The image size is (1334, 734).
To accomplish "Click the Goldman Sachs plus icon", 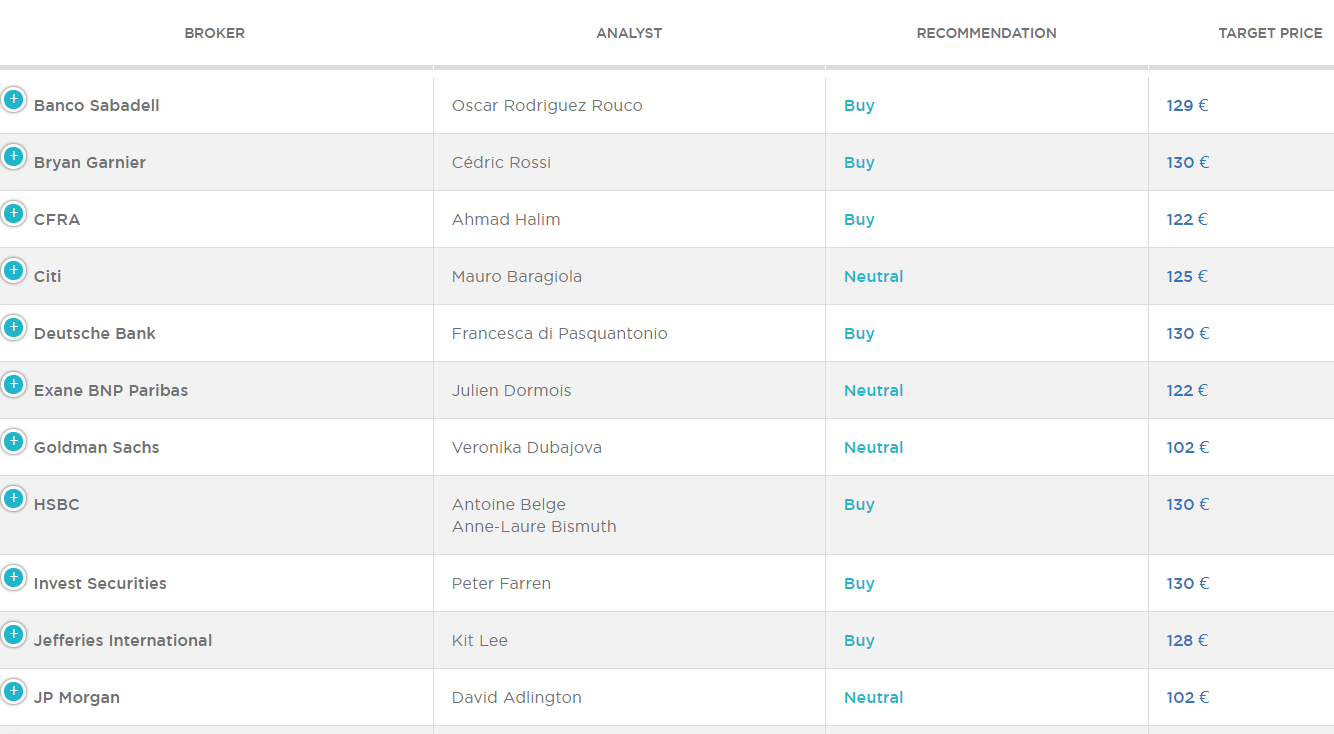I will pyautogui.click(x=13, y=441).
